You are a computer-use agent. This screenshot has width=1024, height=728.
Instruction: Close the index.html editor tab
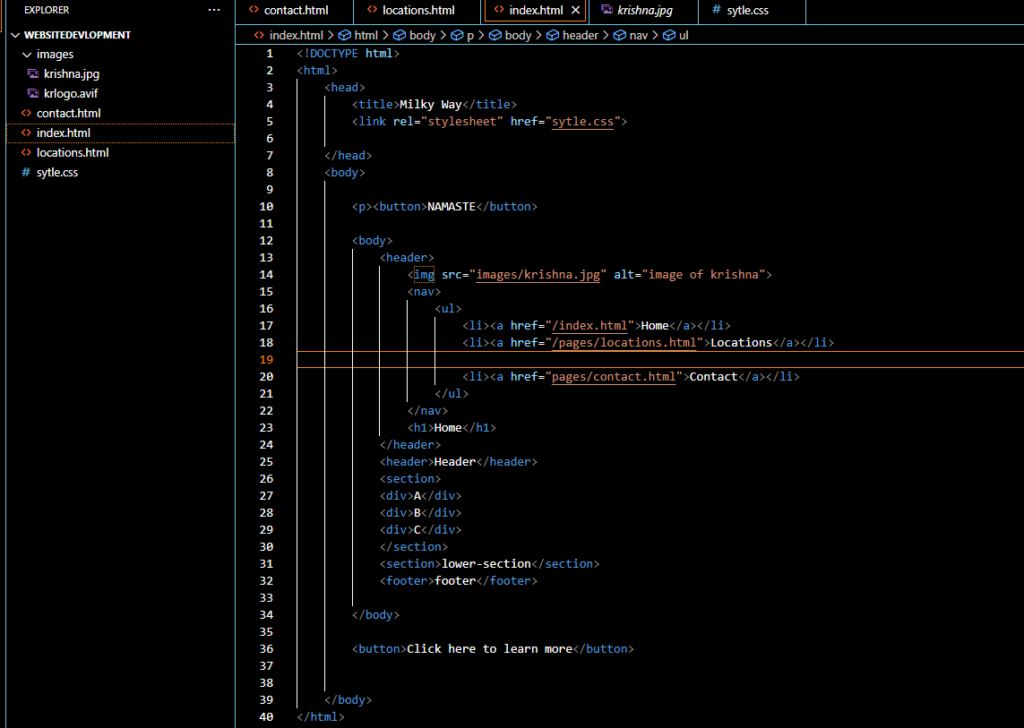[575, 11]
